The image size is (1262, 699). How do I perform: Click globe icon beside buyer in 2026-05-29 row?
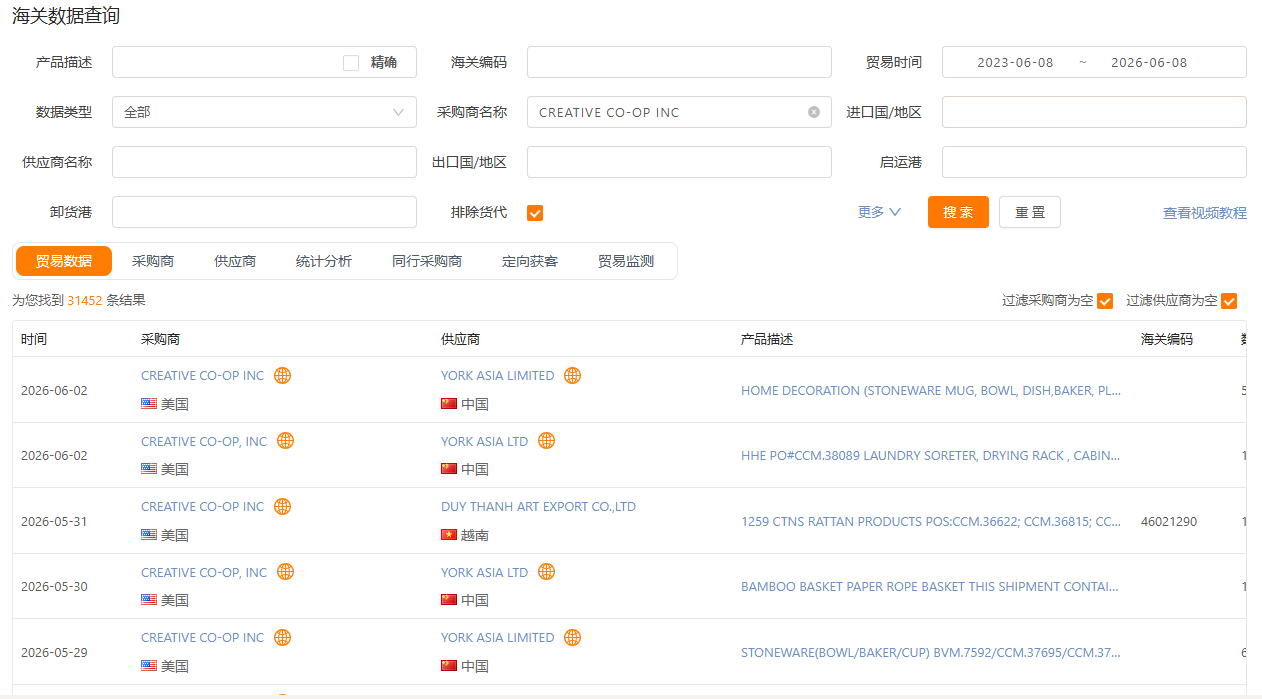[x=283, y=637]
